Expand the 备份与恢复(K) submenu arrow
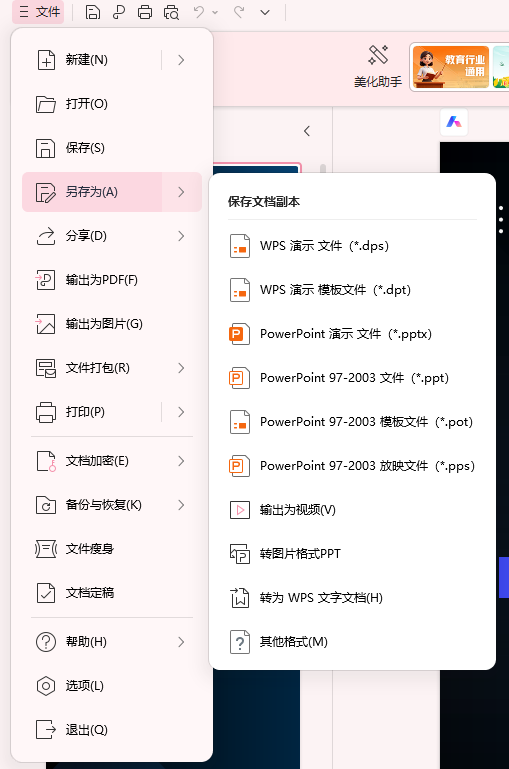 [x=181, y=505]
